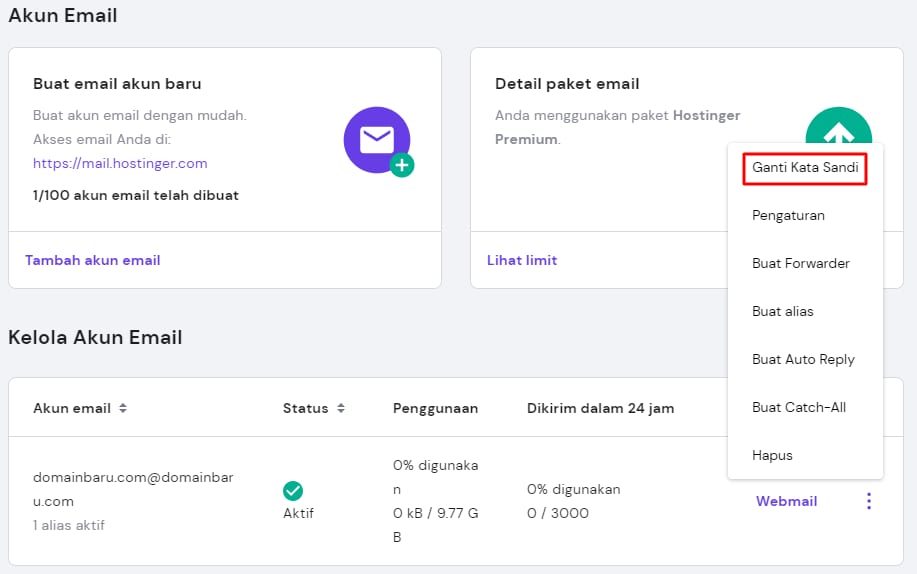Choose Buat Auto Reply option

pyautogui.click(x=803, y=359)
